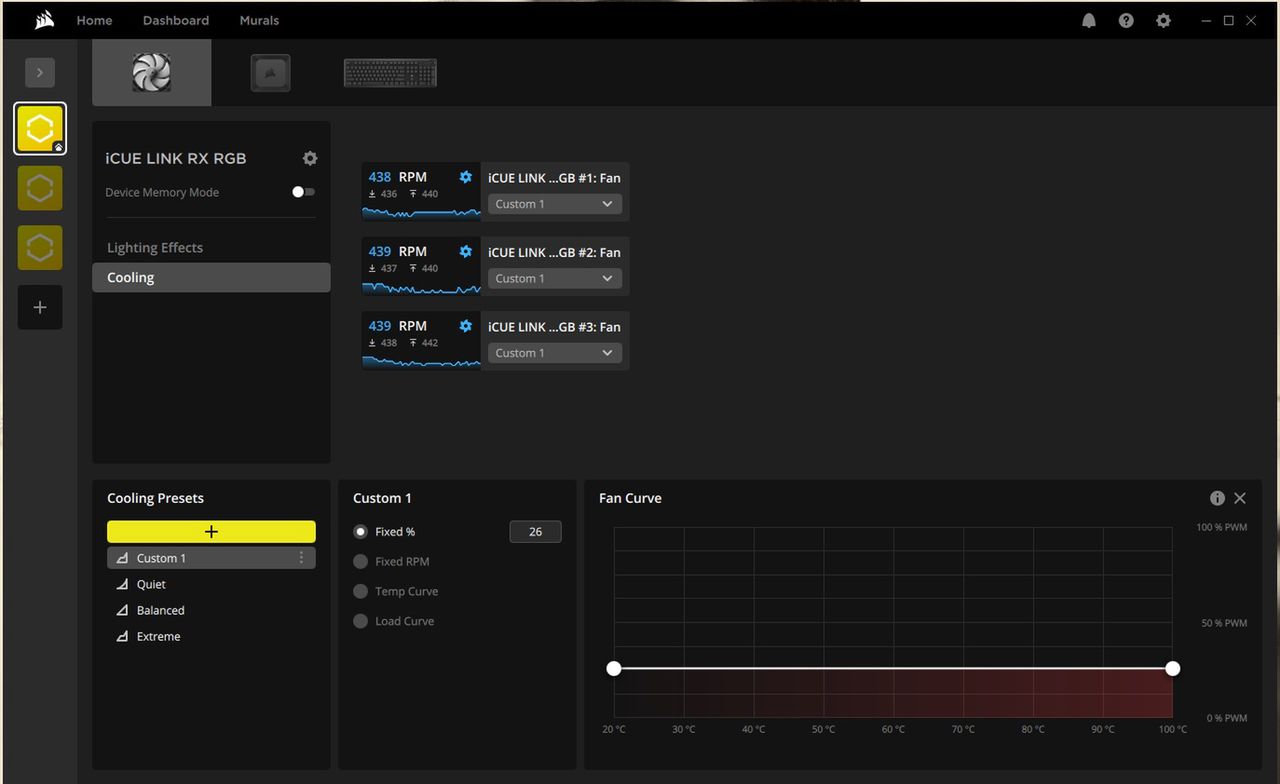The image size is (1280, 784).
Task: Open Fan #3 Custom 1 preset dropdown
Action: (x=555, y=353)
